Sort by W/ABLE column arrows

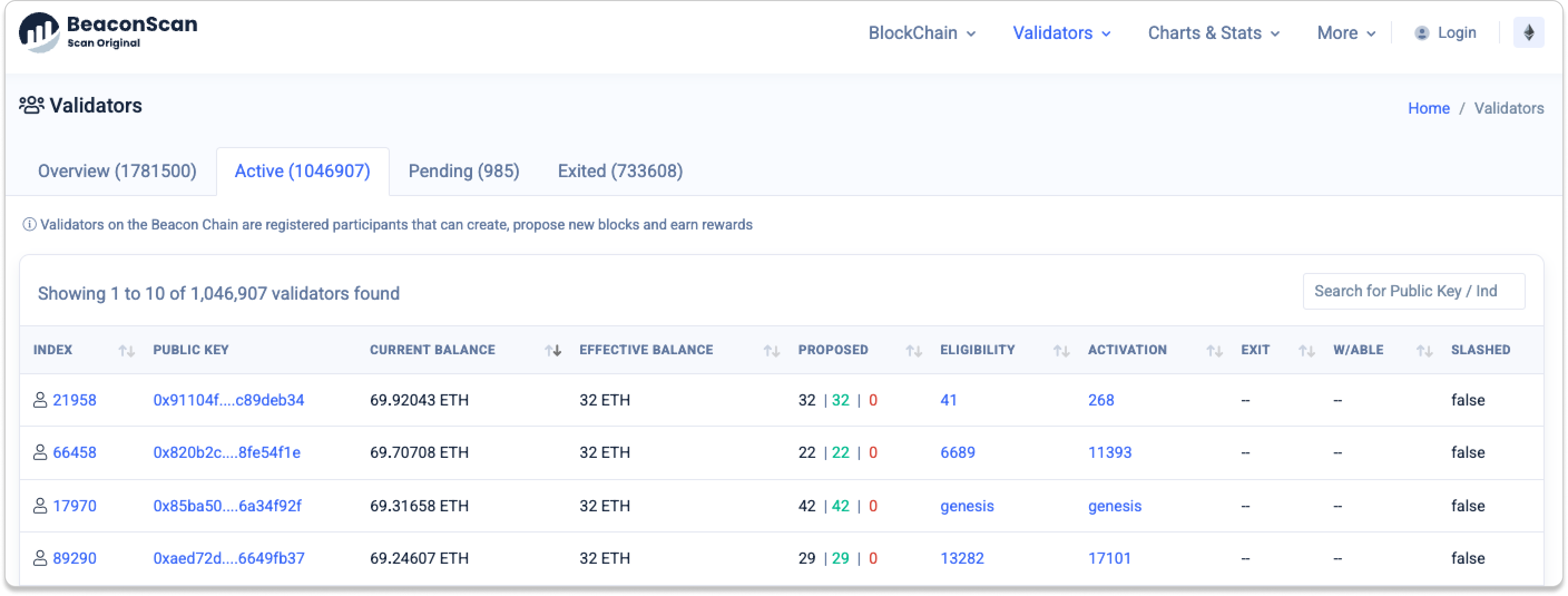click(x=1424, y=351)
